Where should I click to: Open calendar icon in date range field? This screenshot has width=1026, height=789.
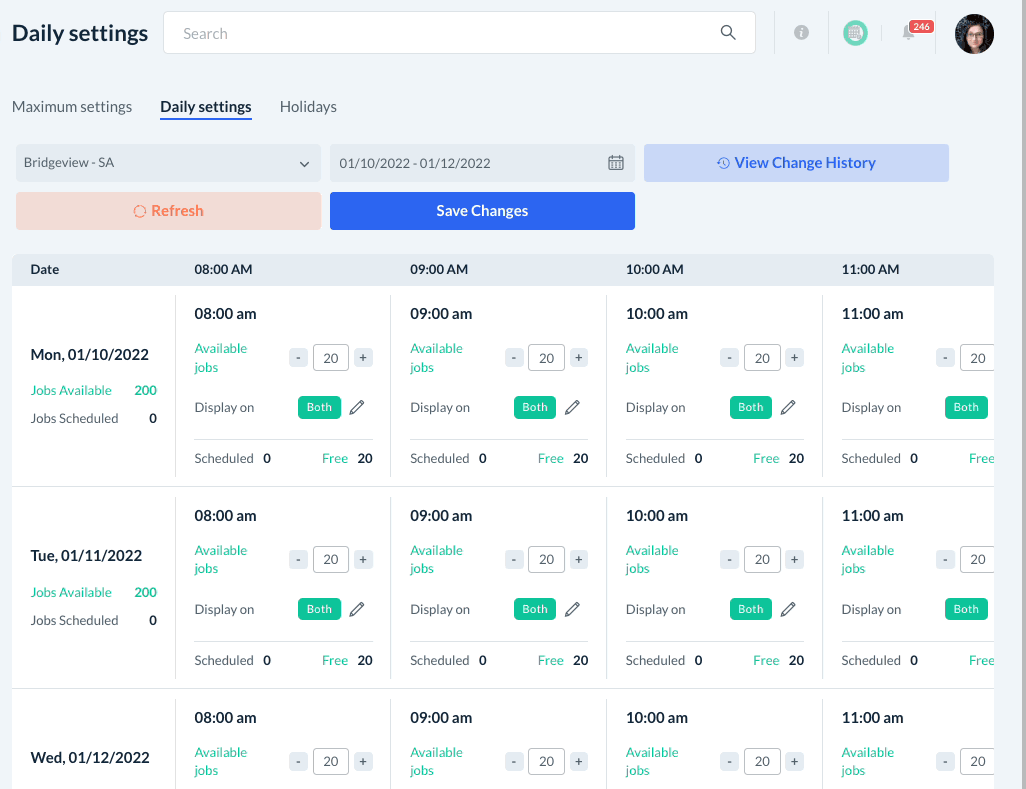[616, 163]
